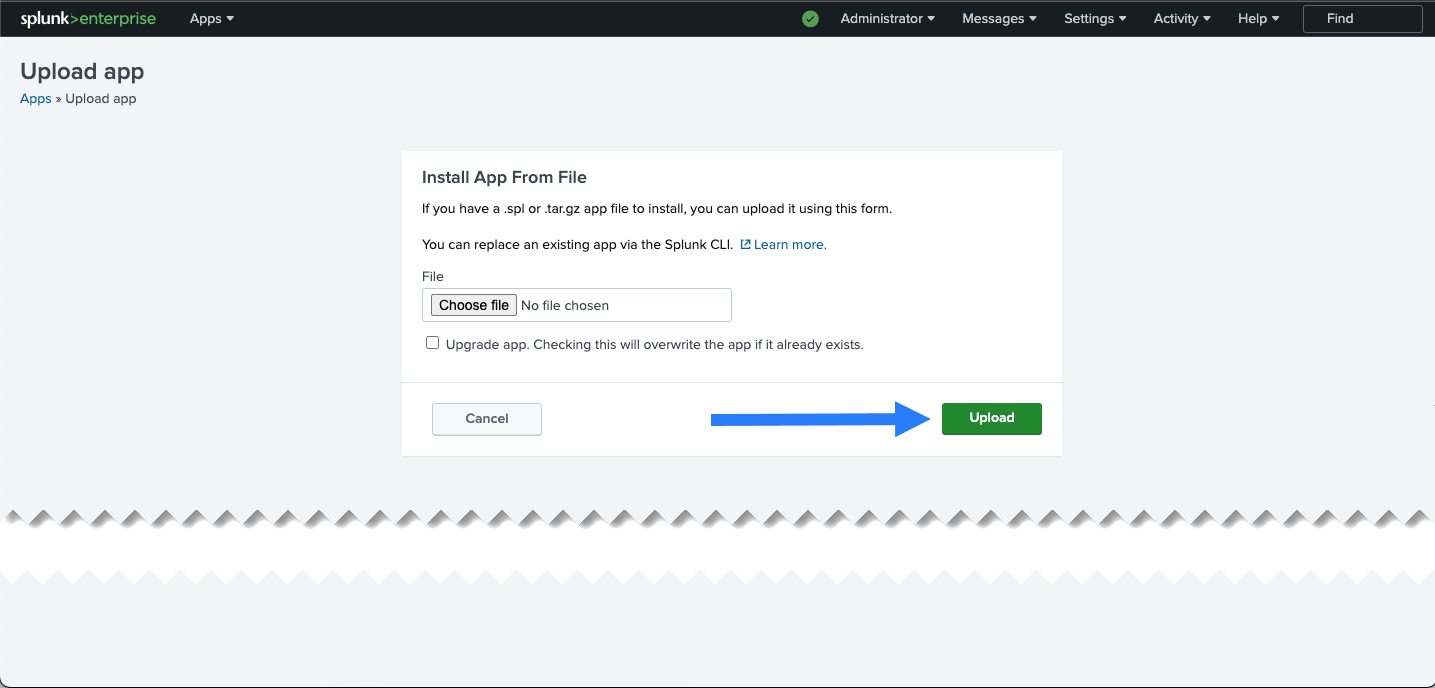Click the caret arrow next to Apps
The height and width of the screenshot is (688, 1435).
(x=230, y=19)
